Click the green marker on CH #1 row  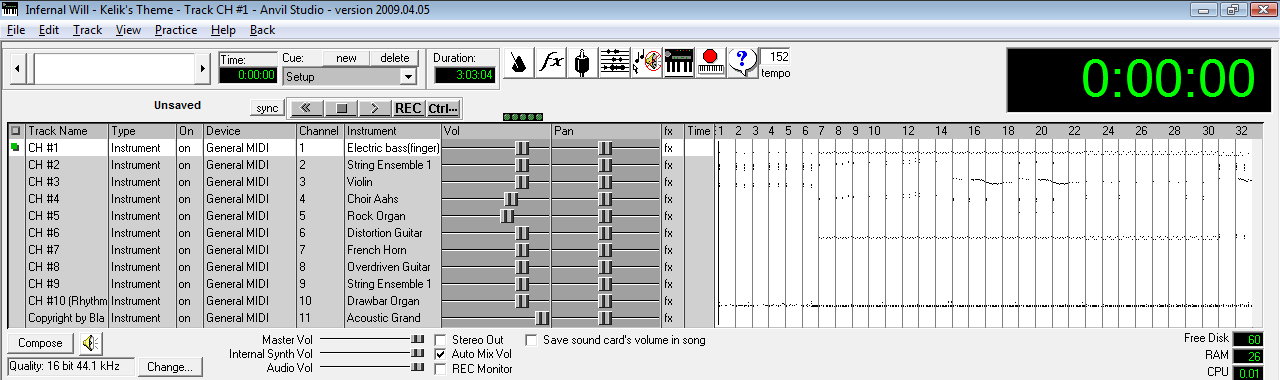tap(15, 148)
